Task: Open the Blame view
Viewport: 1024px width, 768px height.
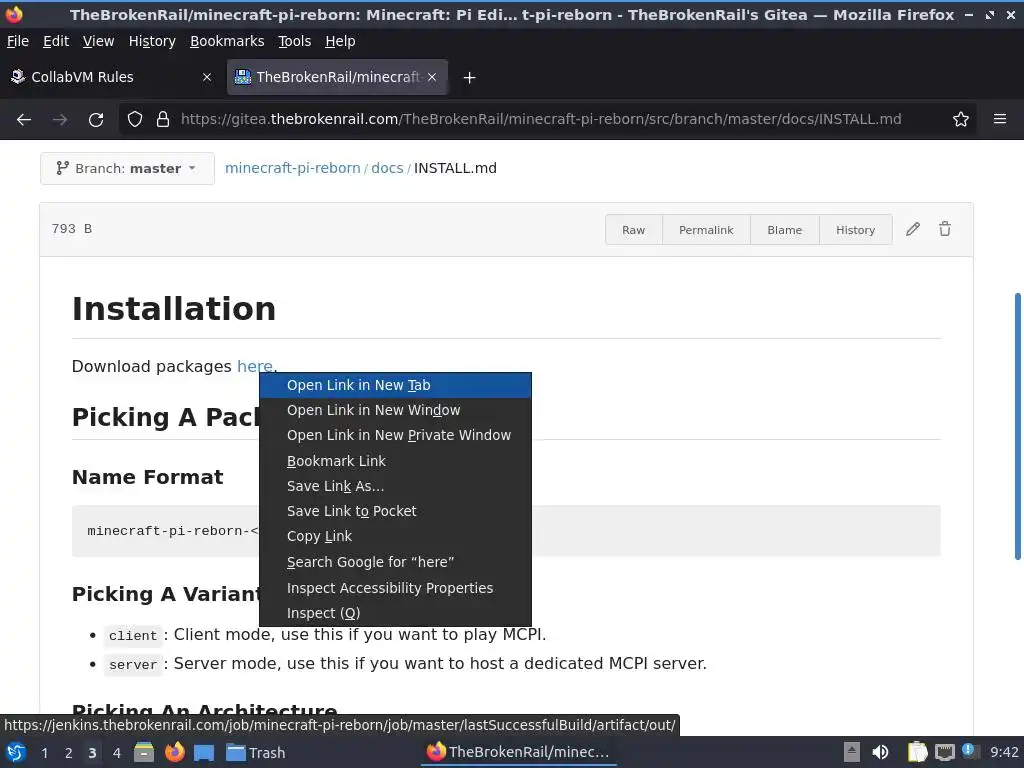Action: pos(784,230)
